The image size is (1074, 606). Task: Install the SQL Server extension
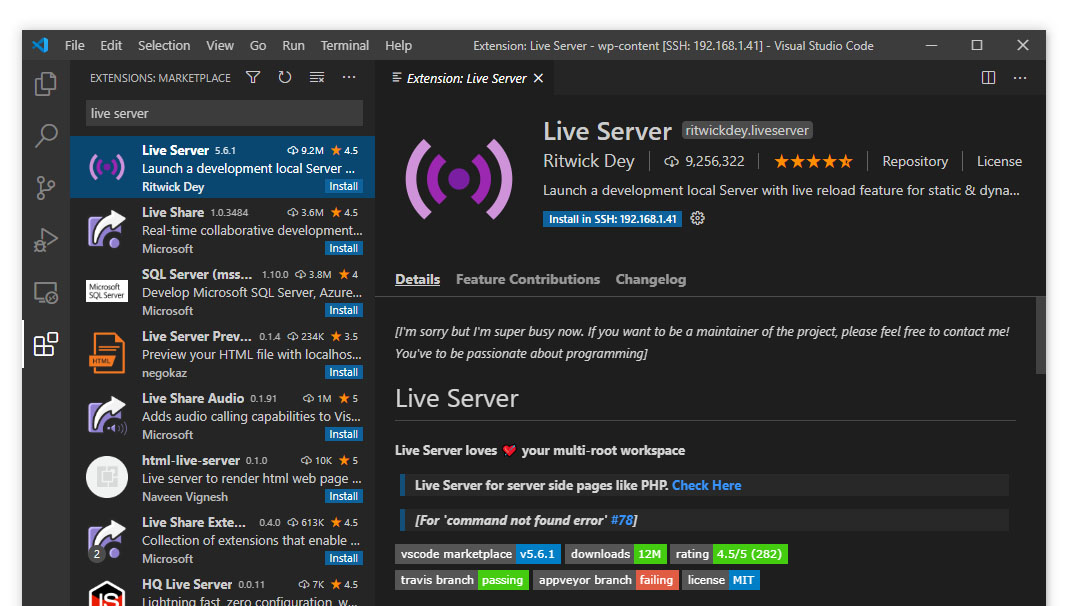tap(343, 310)
